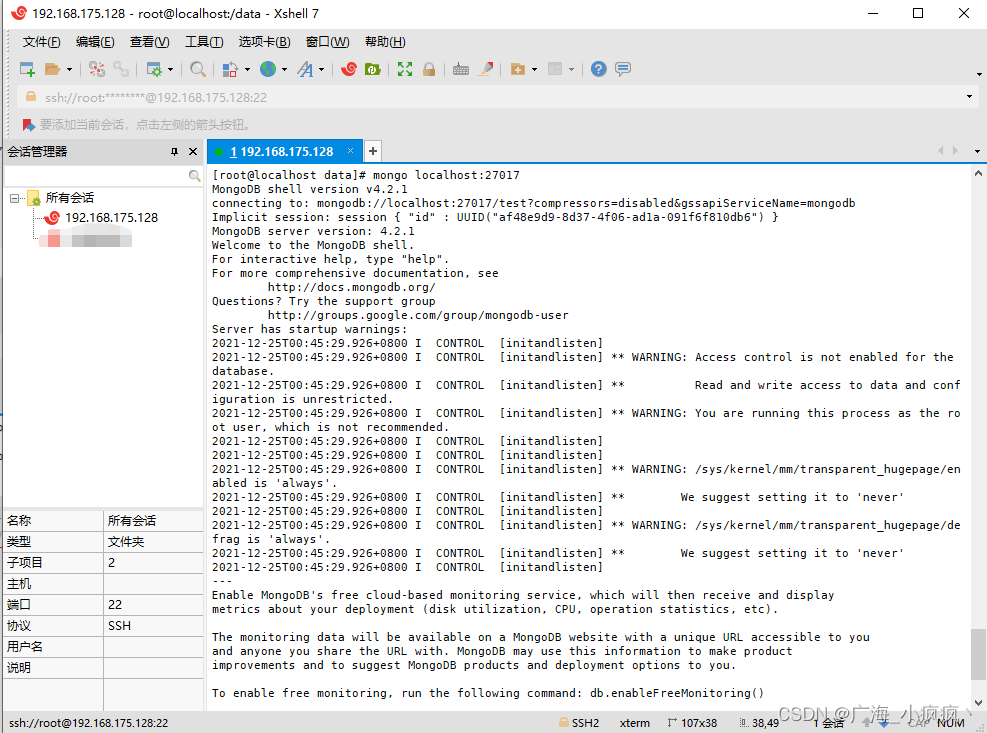Close the 192.168.175.128 tab
This screenshot has width=987, height=733.
[x=351, y=151]
